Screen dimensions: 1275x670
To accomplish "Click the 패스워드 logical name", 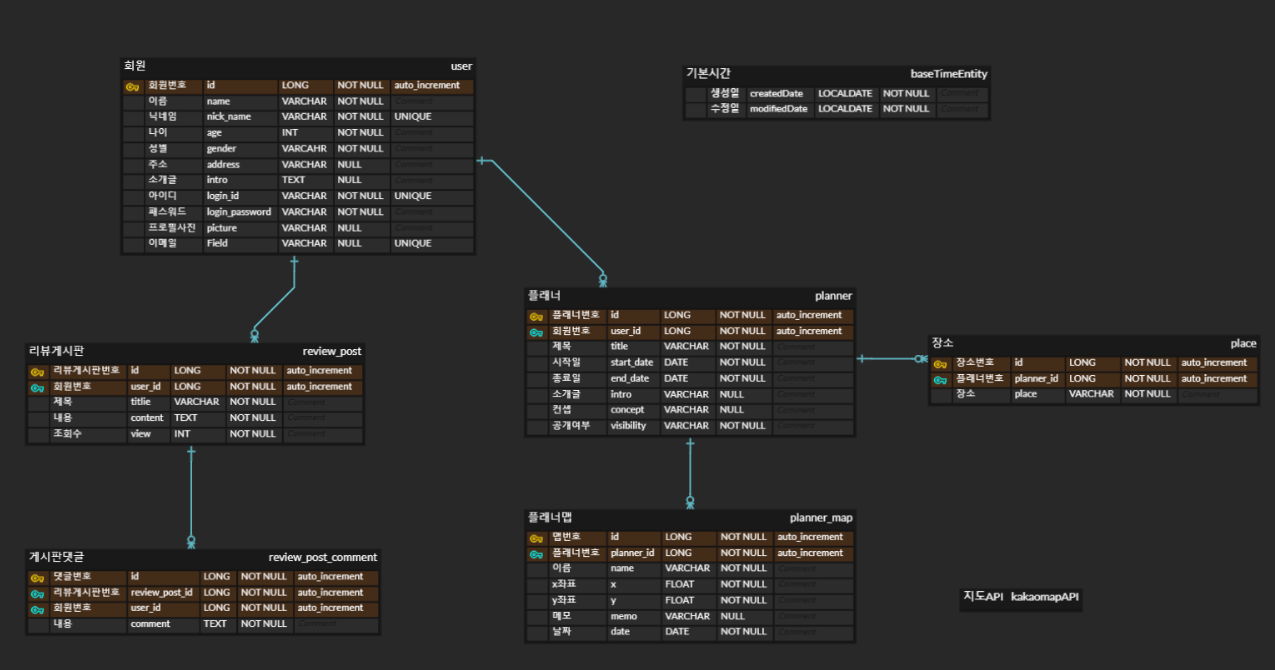I will click(x=168, y=212).
